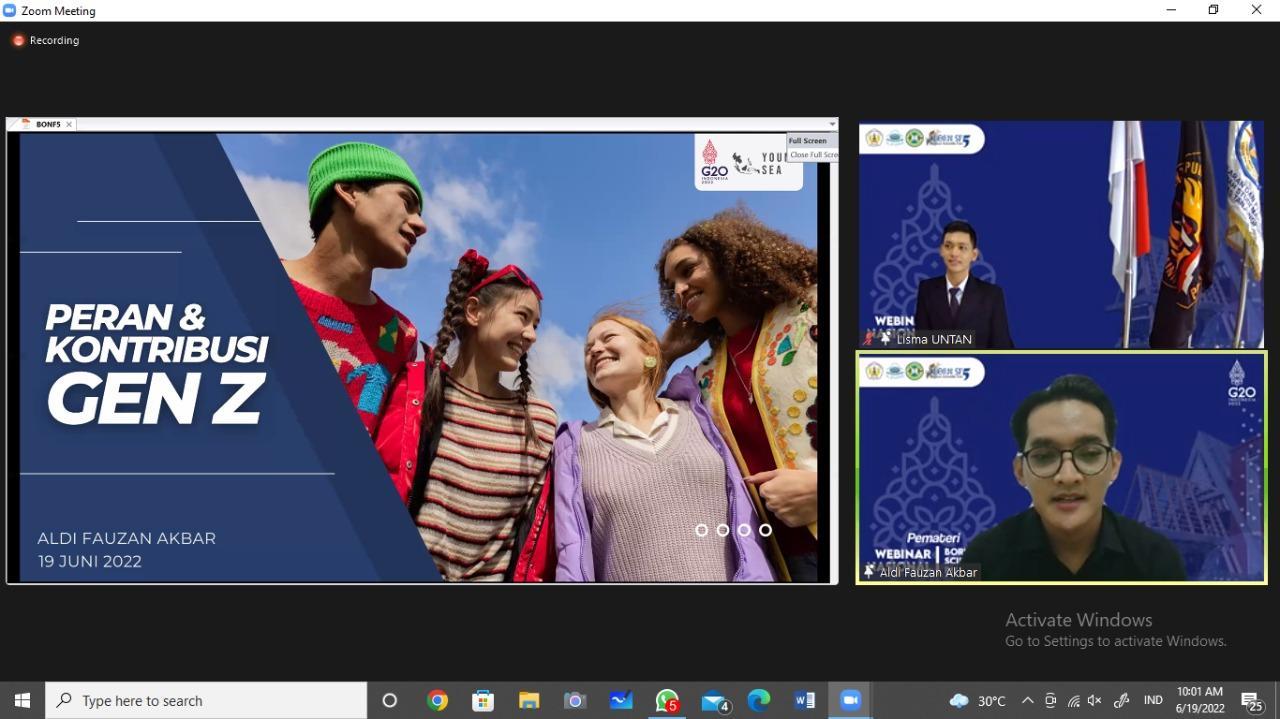Open the Mail app in taskbar

[x=713, y=701]
